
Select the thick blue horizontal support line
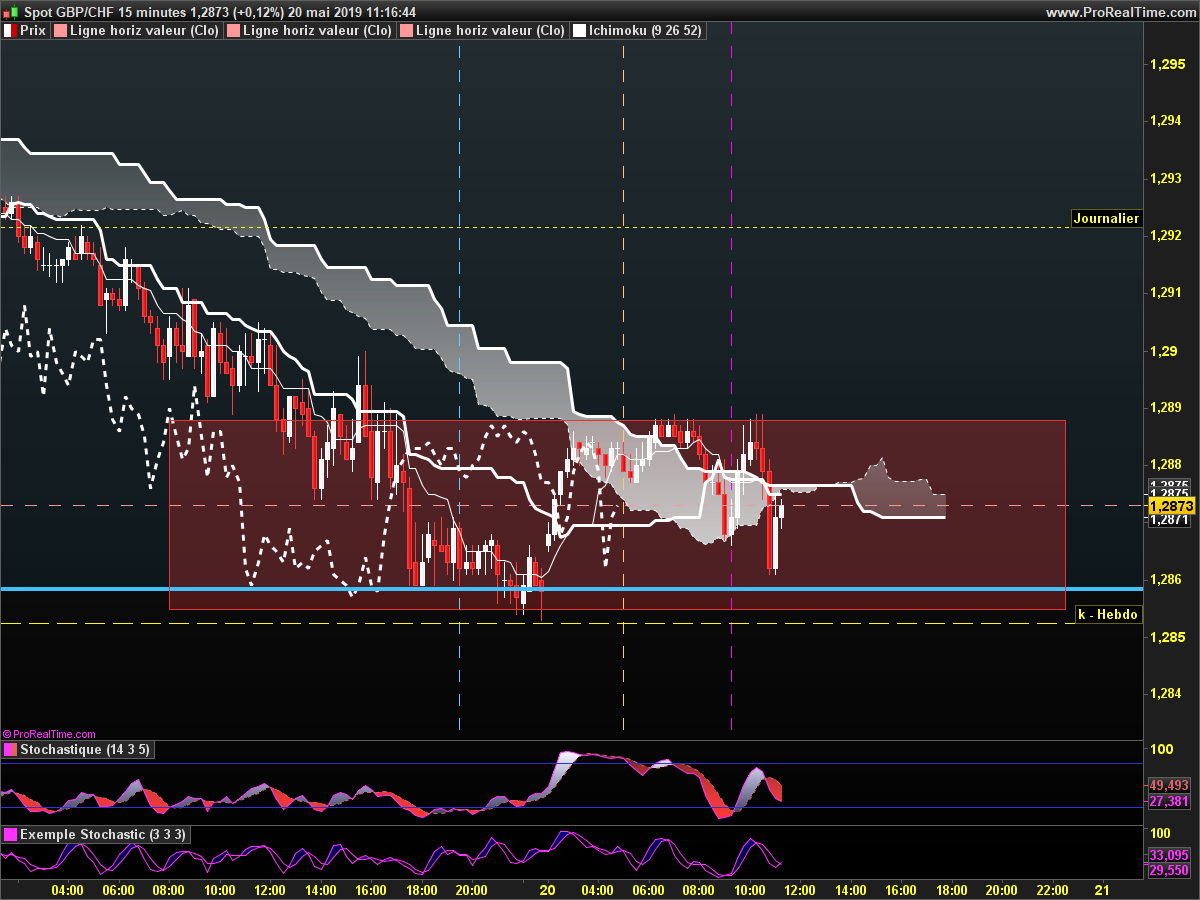[570, 589]
